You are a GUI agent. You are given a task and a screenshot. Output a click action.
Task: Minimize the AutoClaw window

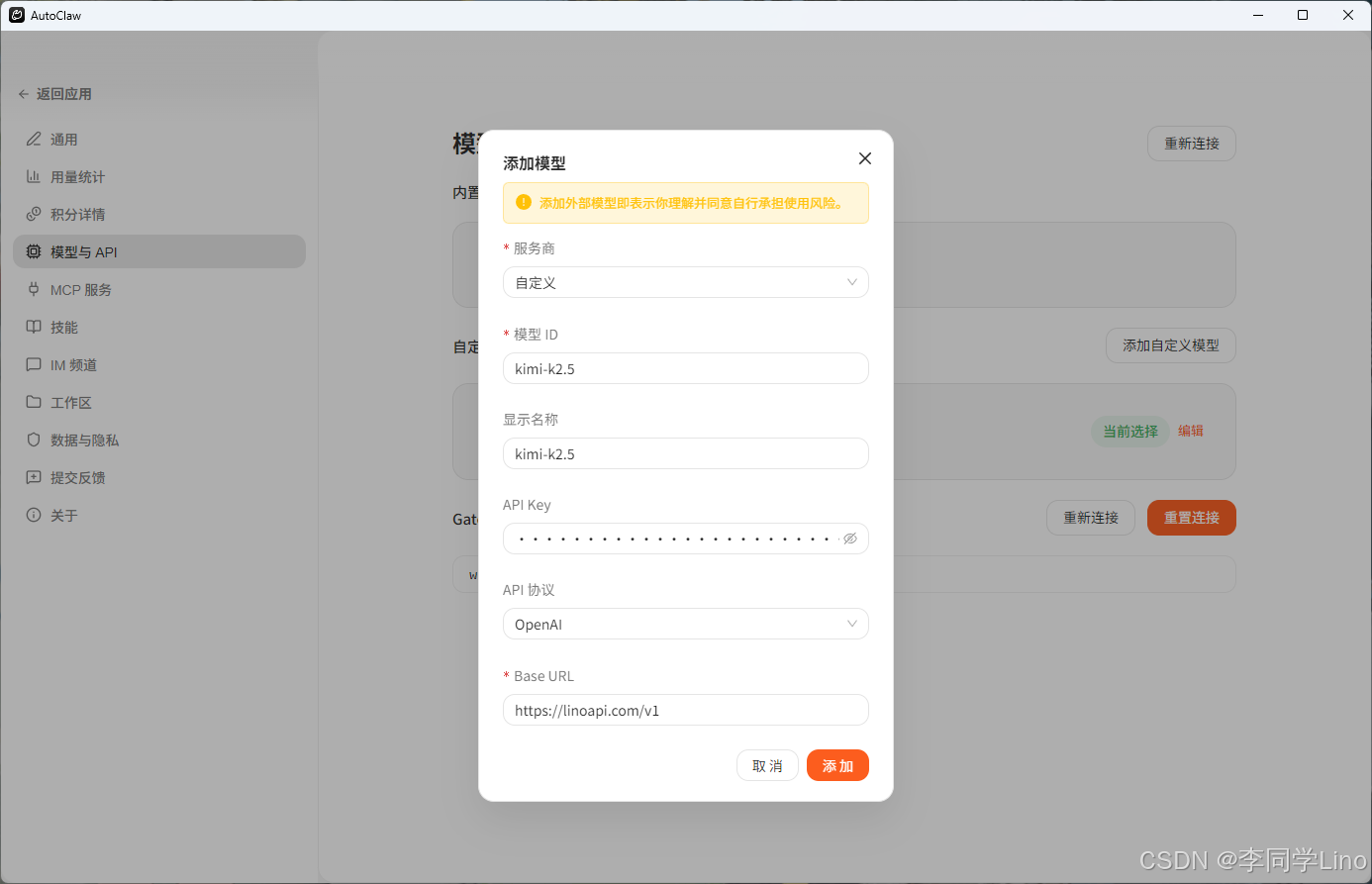[1258, 15]
